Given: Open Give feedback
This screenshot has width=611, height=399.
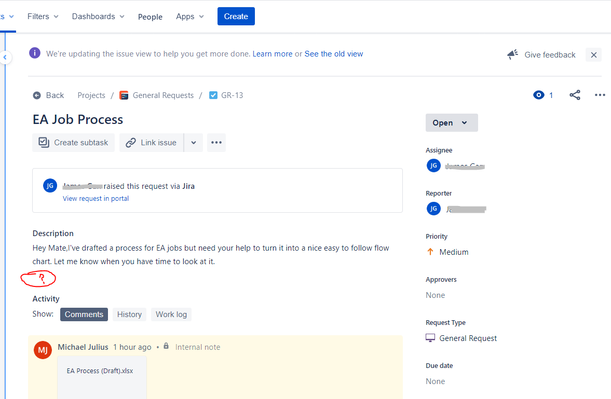Looking at the screenshot, I should [x=549, y=55].
